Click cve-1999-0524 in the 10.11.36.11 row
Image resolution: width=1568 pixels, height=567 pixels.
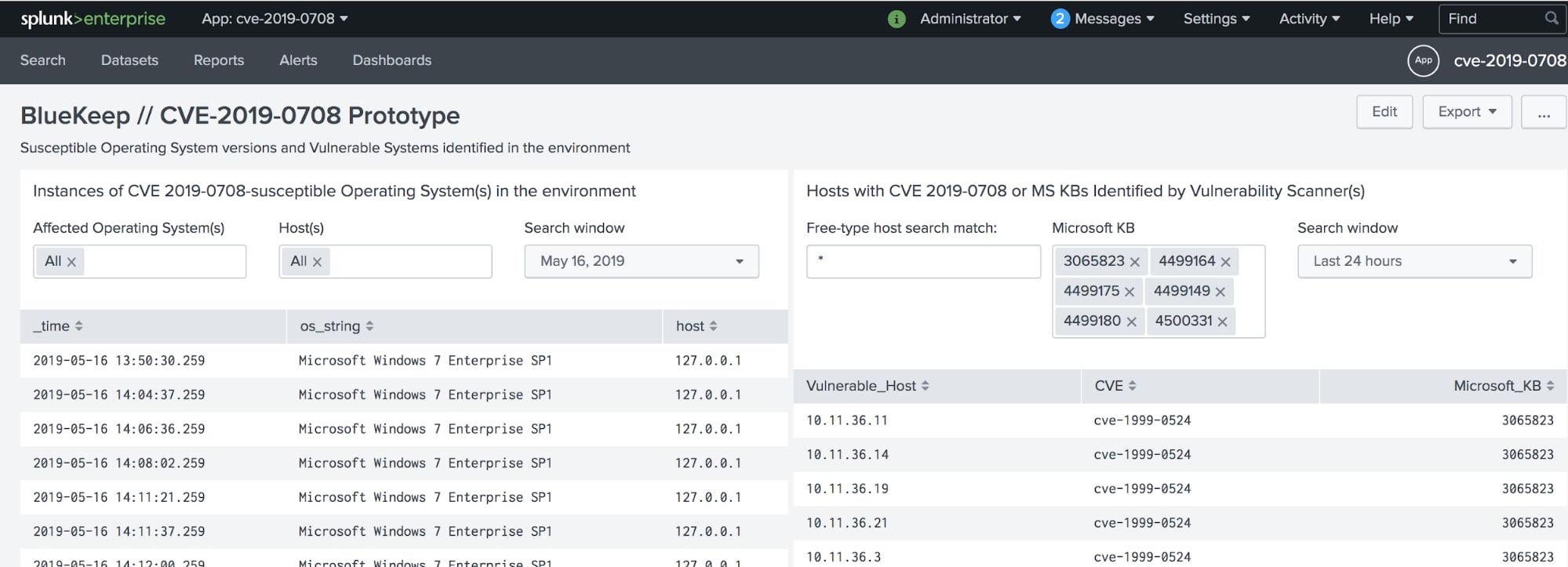coord(1142,420)
